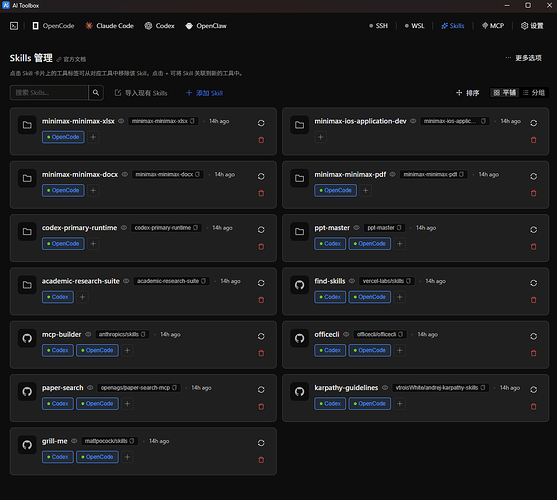The height and width of the screenshot is (500, 557).
Task: Toggle eye icon for officecli
Action: pyautogui.click(x=346, y=334)
